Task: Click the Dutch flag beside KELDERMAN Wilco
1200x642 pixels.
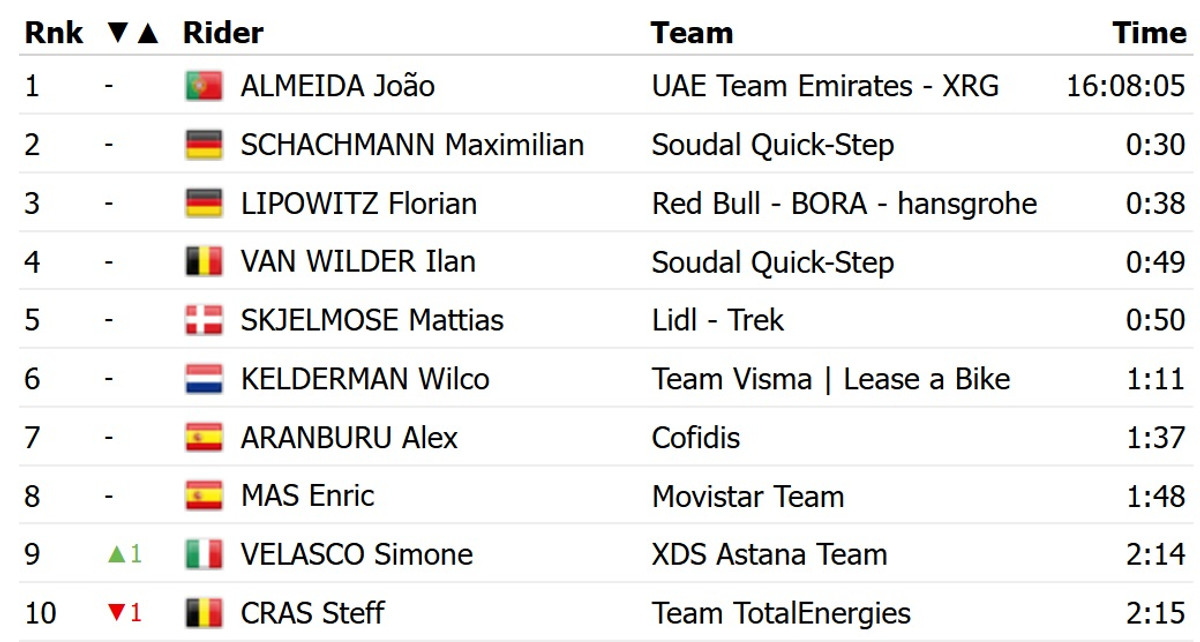Action: (204, 380)
